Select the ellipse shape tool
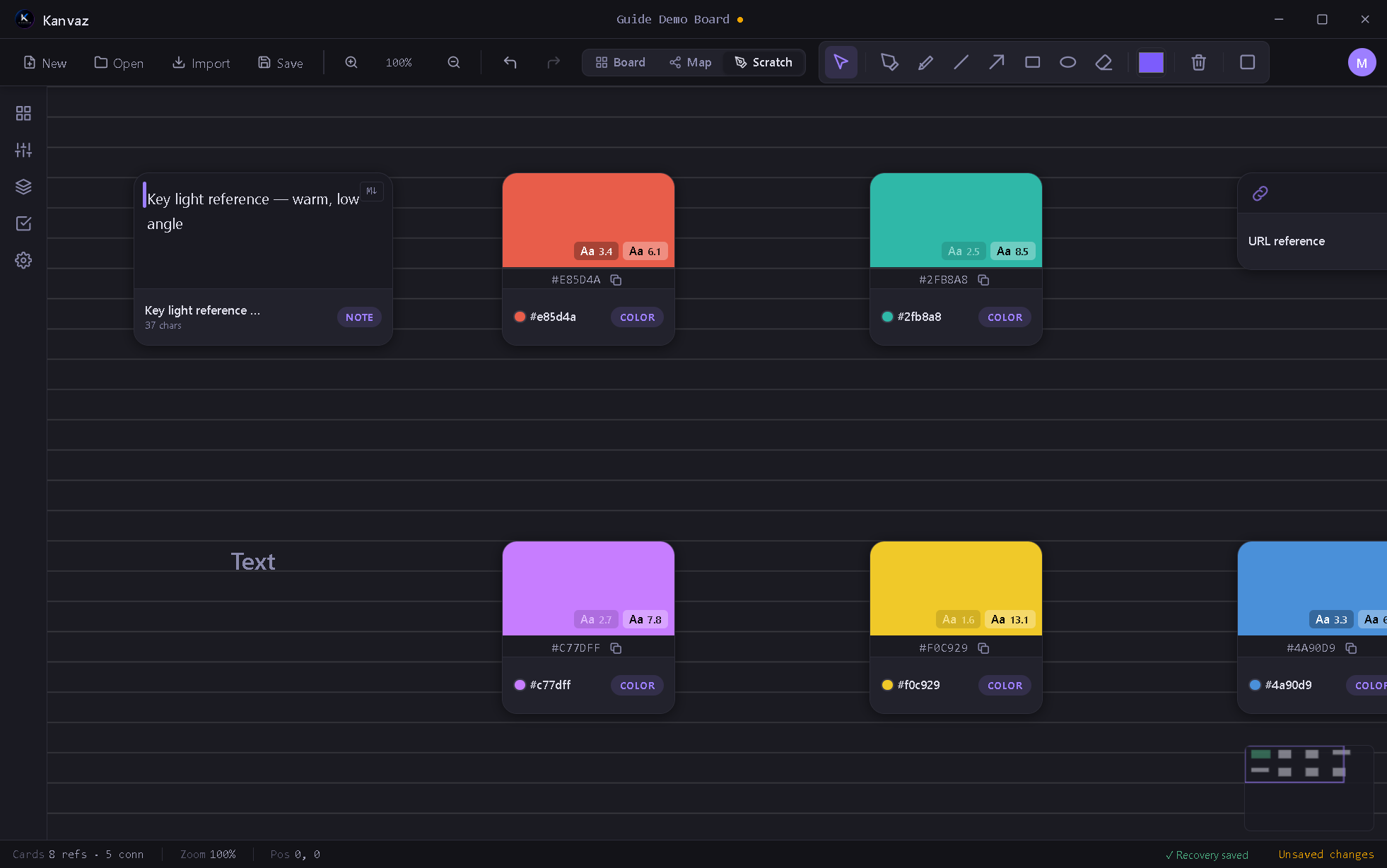This screenshot has height=868, width=1387. coord(1068,62)
